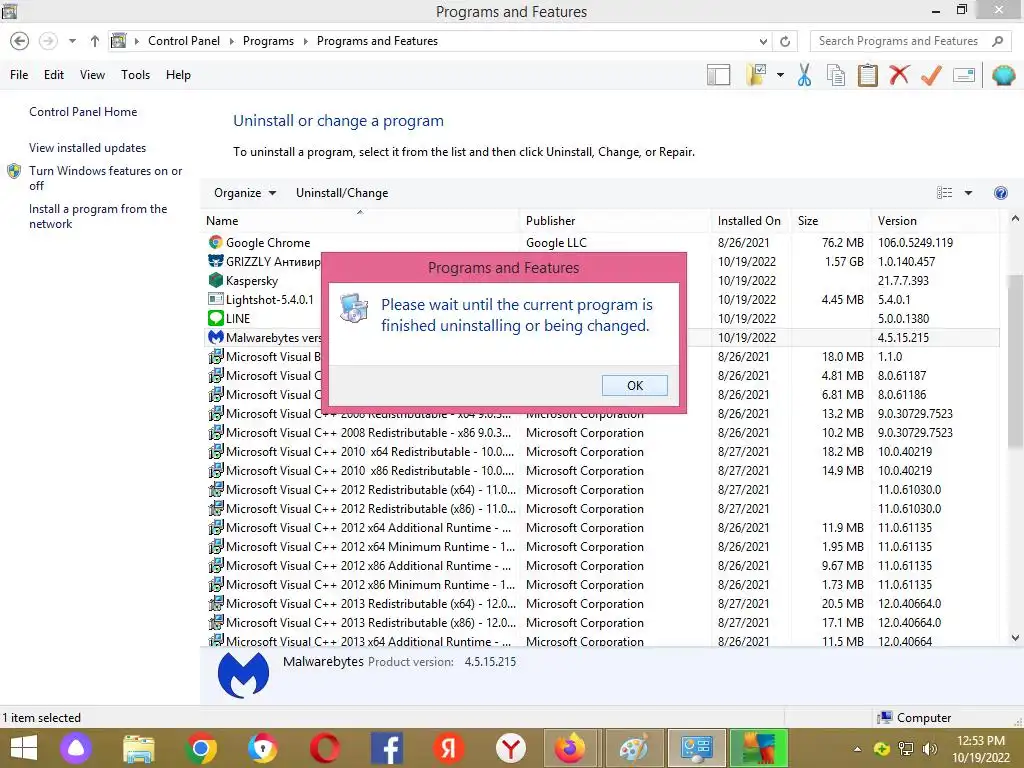Screen dimensions: 1024x768
Task: Click the folder options toolbar icon
Action: tap(756, 75)
